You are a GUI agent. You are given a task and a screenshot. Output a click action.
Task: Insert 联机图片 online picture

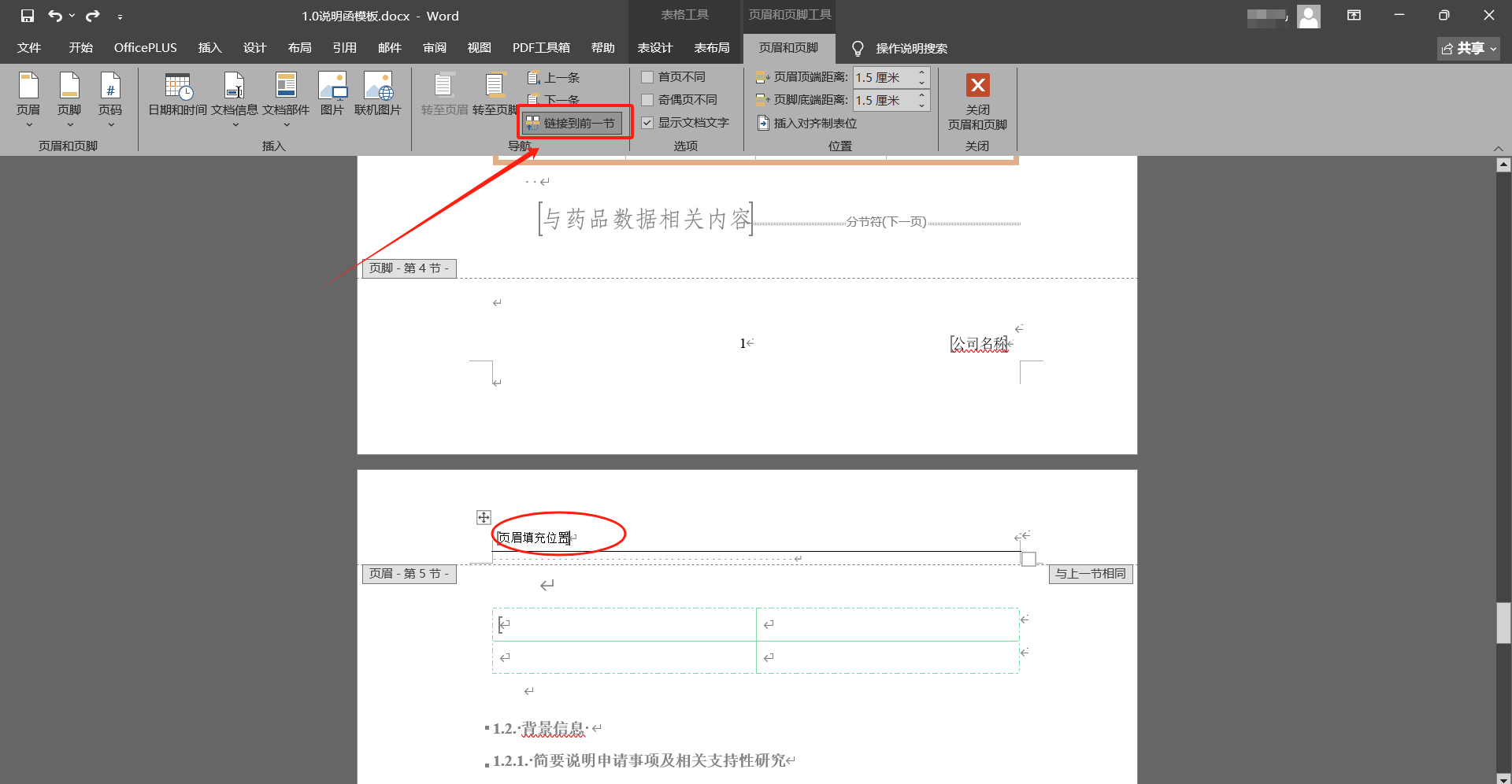pyautogui.click(x=378, y=94)
